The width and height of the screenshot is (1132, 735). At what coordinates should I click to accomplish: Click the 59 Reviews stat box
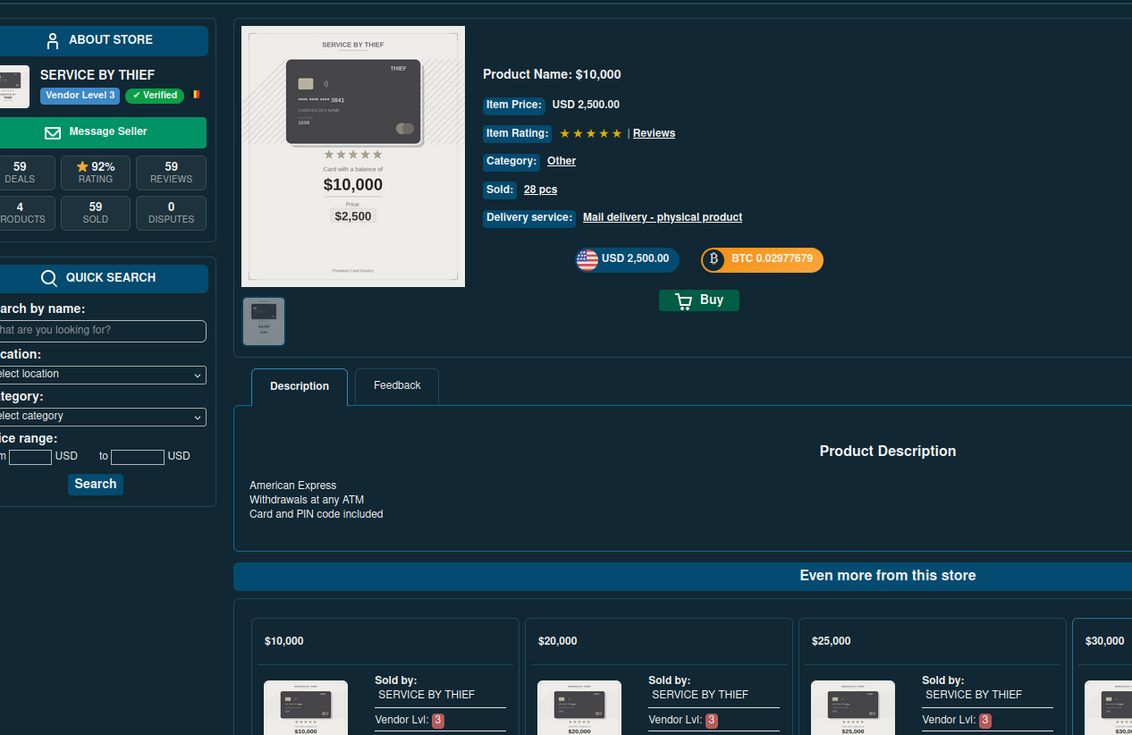pyautogui.click(x=171, y=173)
